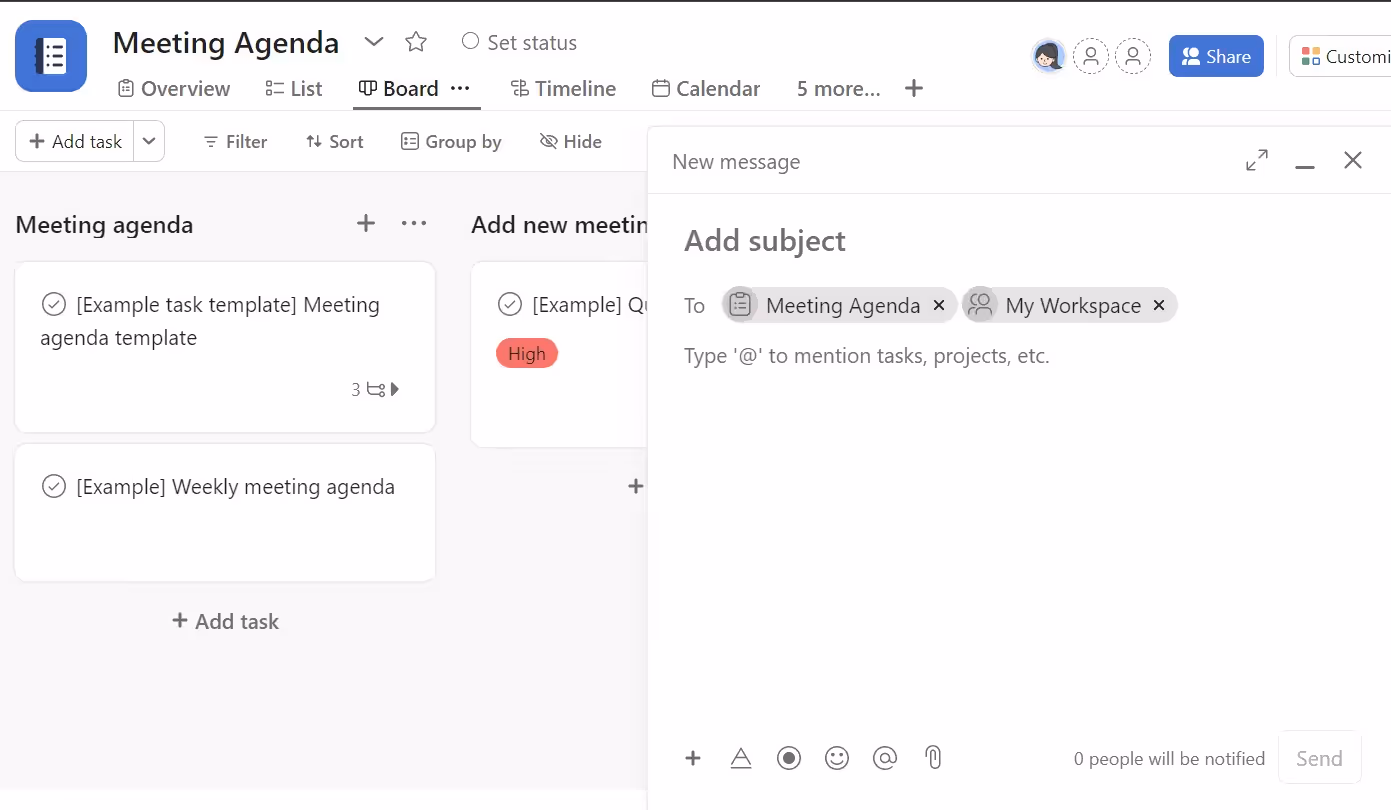Expand subtasks on the agenda template card
This screenshot has height=810, width=1391.
tap(395, 389)
